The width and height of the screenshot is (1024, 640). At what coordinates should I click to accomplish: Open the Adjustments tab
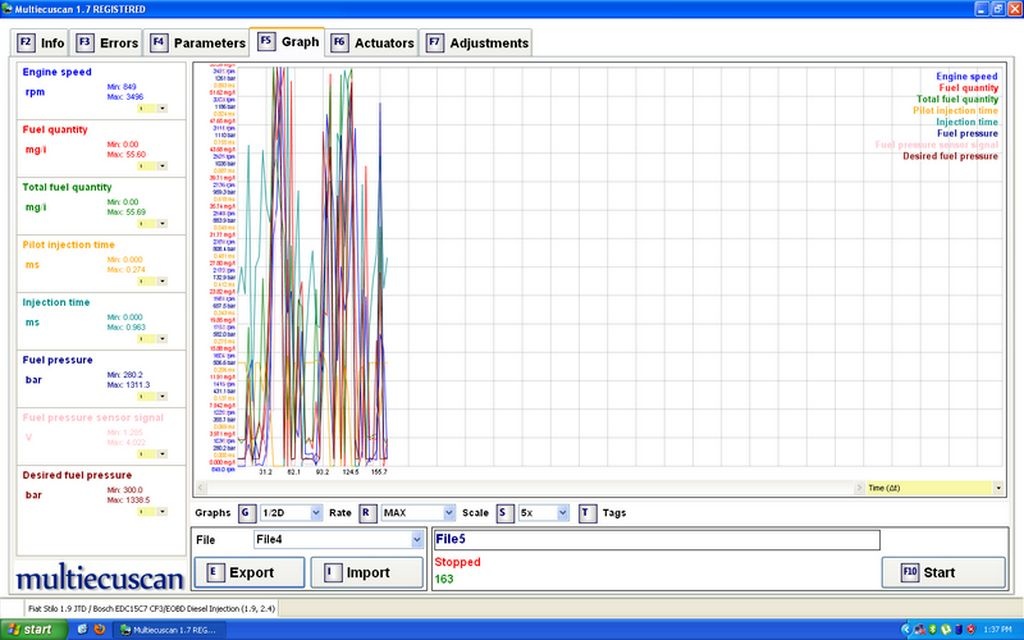[476, 43]
